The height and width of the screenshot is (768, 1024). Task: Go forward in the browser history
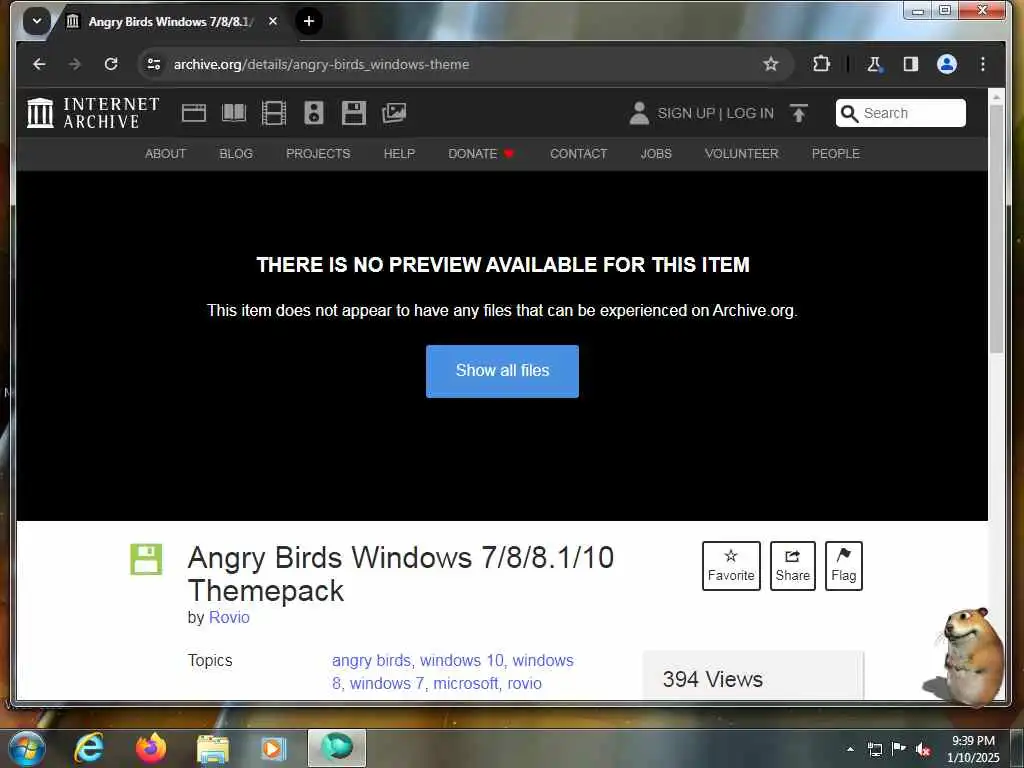(75, 64)
